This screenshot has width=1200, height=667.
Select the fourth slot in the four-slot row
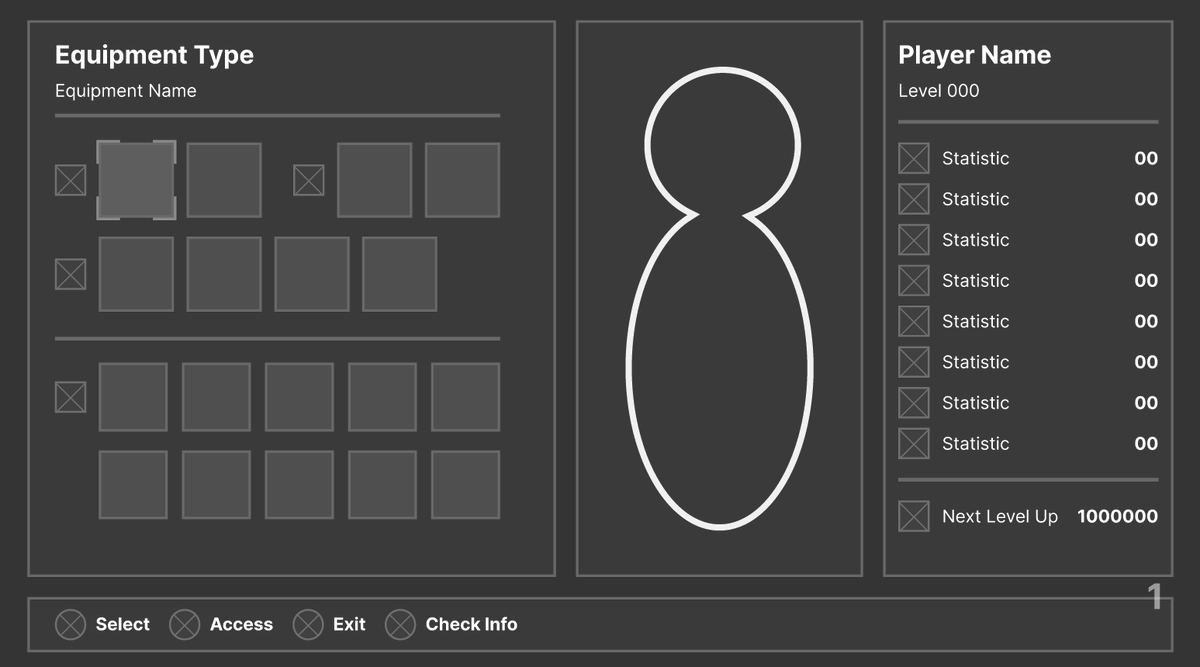coord(399,274)
